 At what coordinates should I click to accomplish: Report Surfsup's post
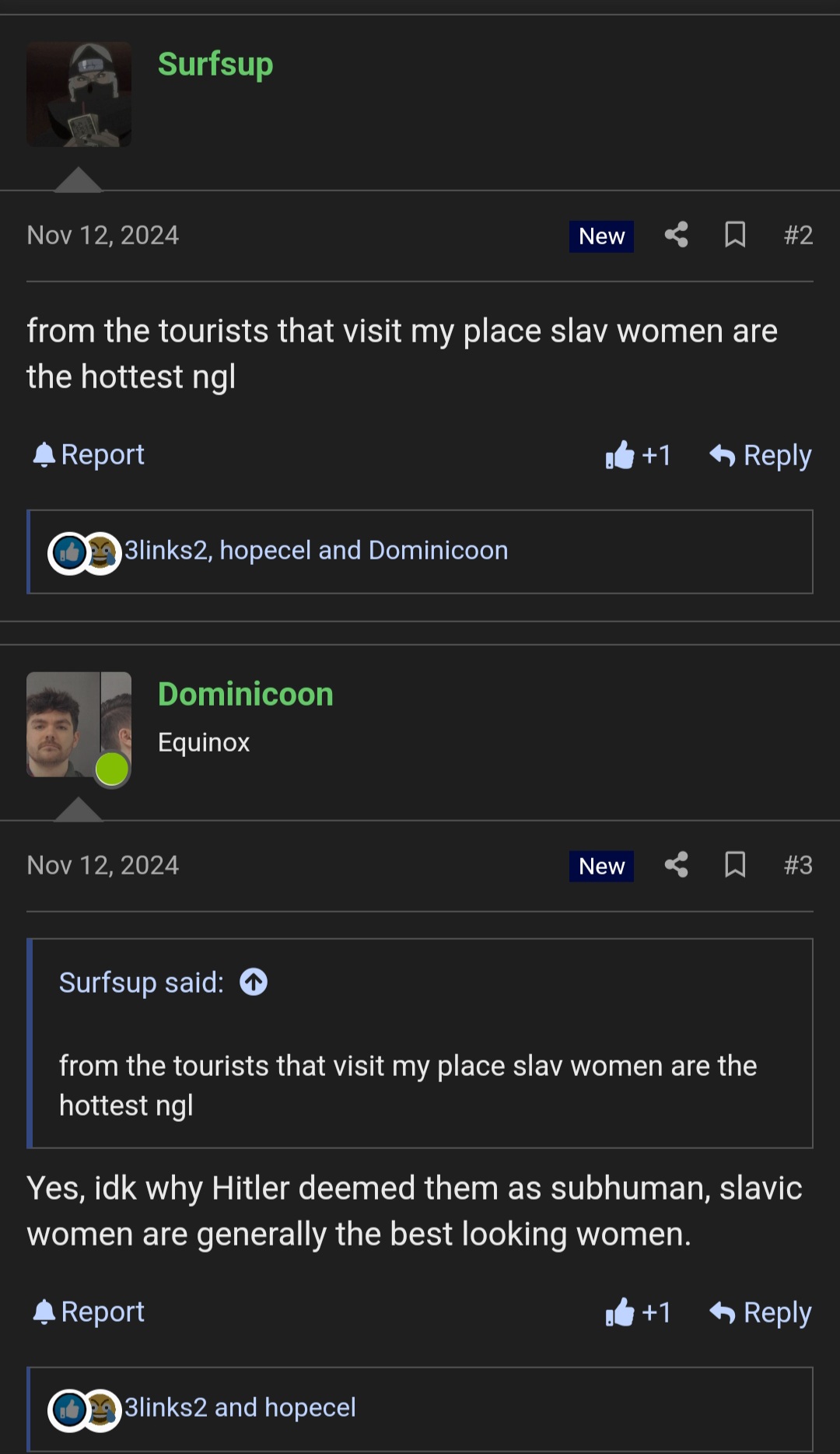(89, 455)
